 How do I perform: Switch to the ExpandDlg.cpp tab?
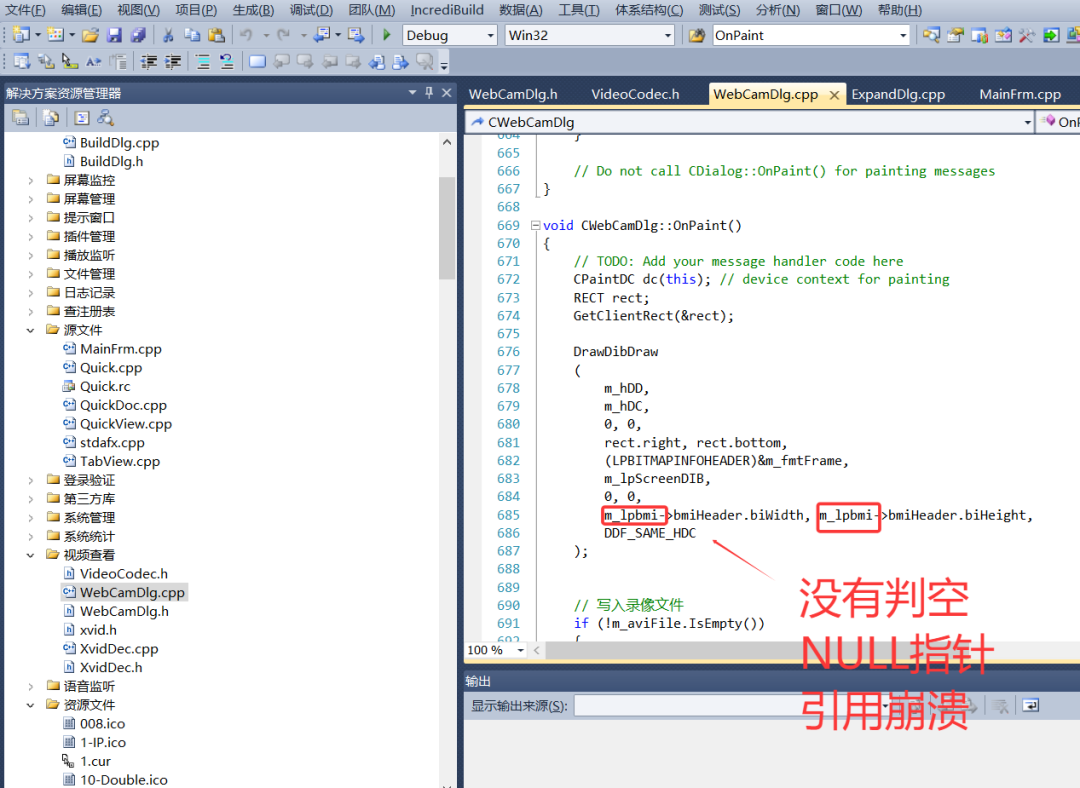tap(898, 94)
